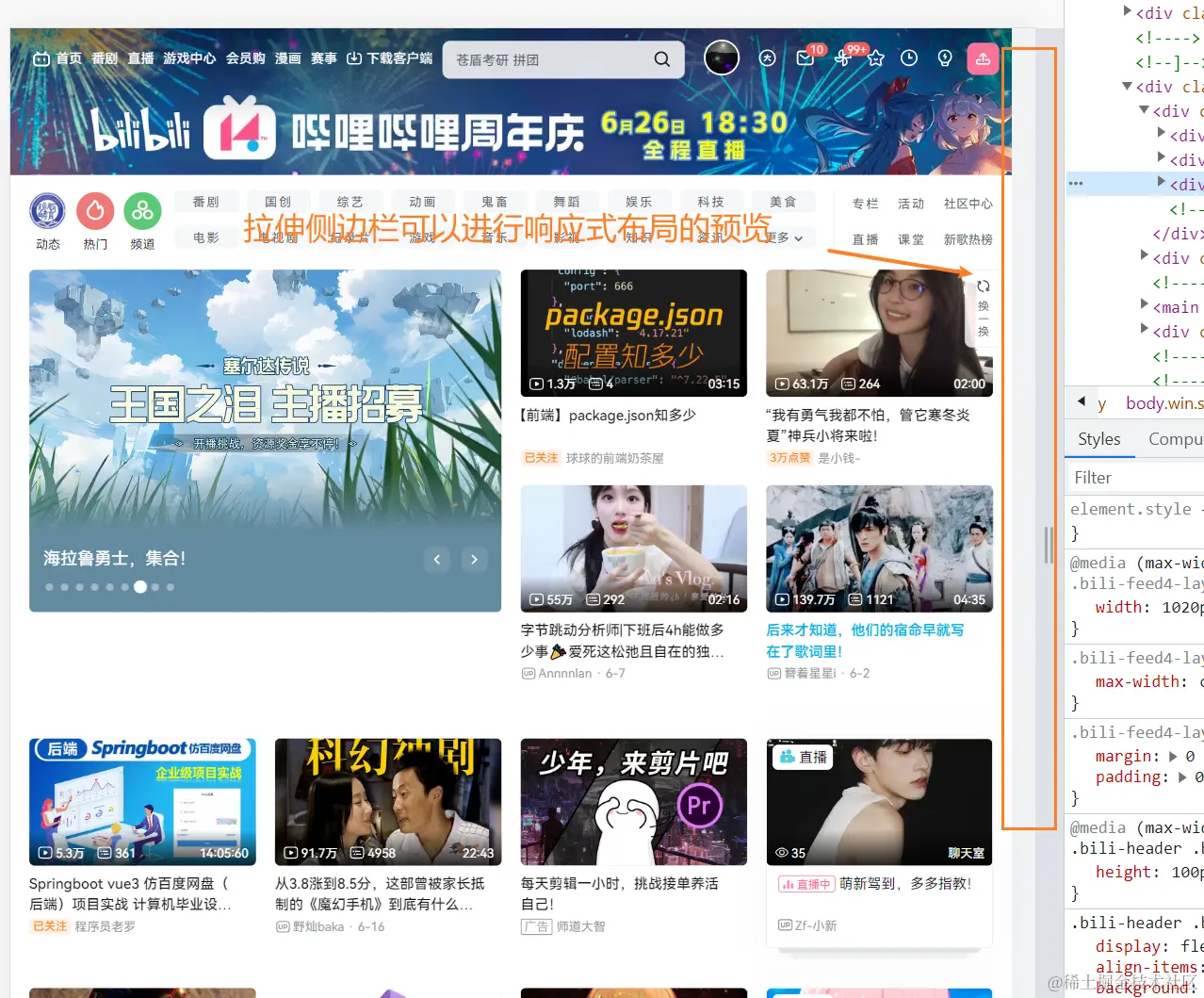
Task: Open 会员购 in the header
Action: click(245, 58)
